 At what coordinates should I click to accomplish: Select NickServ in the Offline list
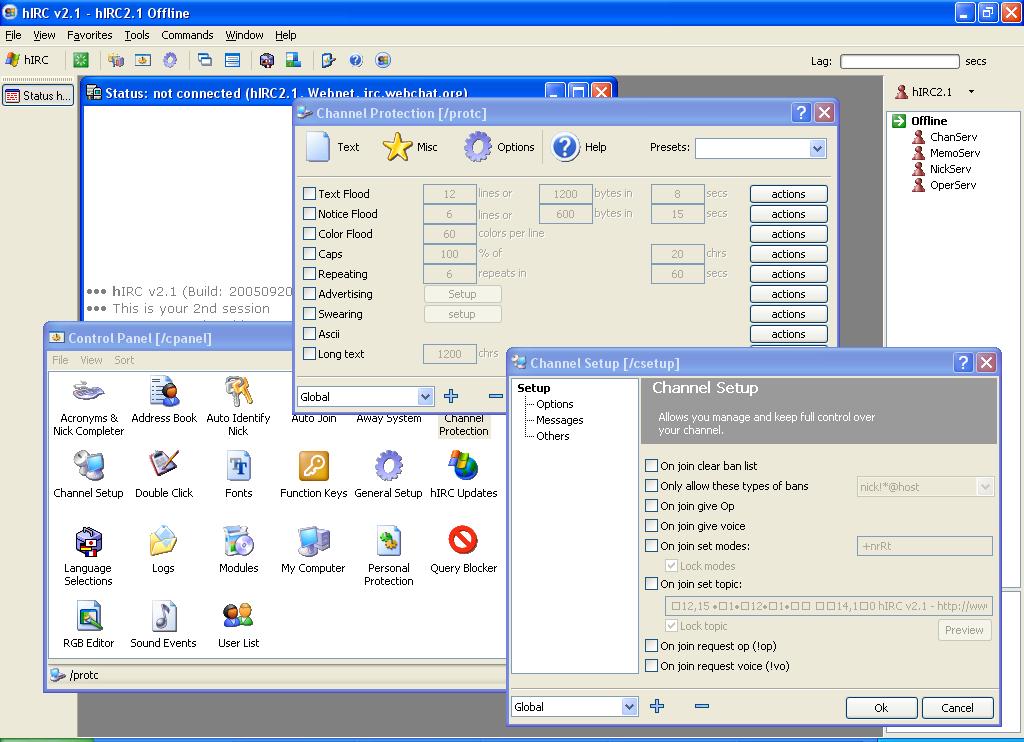tap(950, 169)
